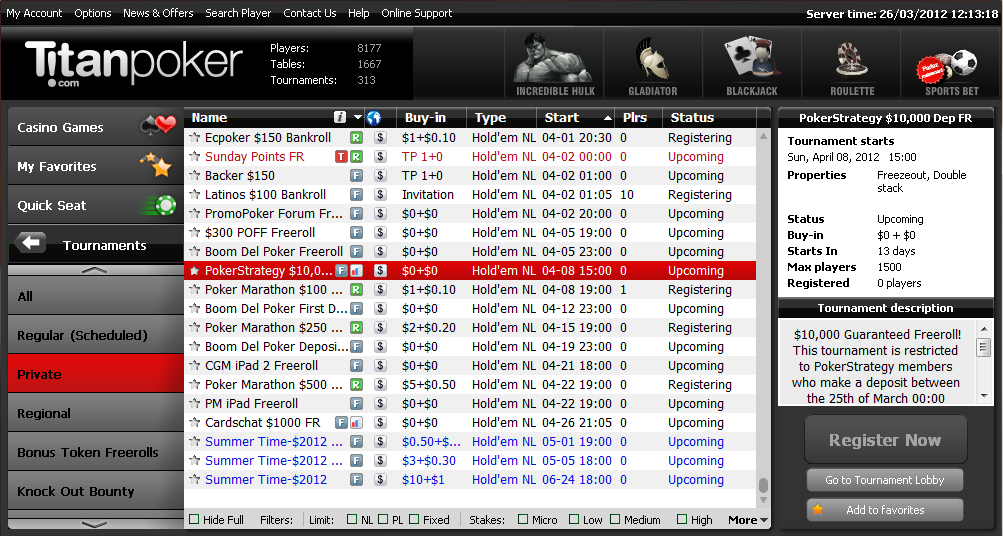Select the Bonus Token Freerolls category
The height and width of the screenshot is (536, 1003).
coord(96,452)
